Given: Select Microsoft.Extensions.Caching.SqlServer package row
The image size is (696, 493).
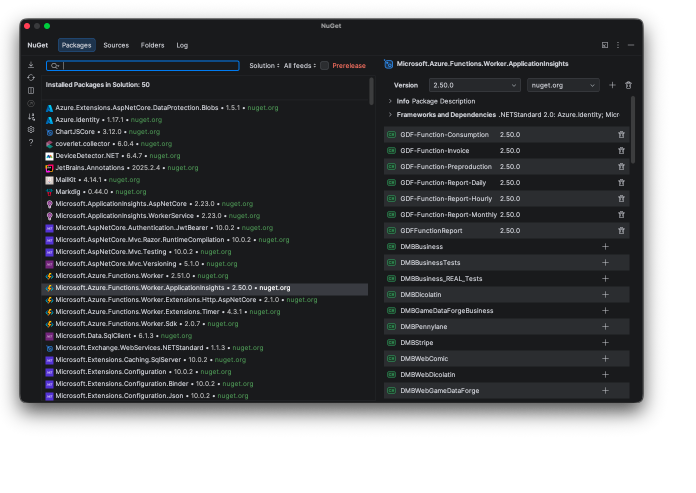Looking at the screenshot, I should point(205,359).
